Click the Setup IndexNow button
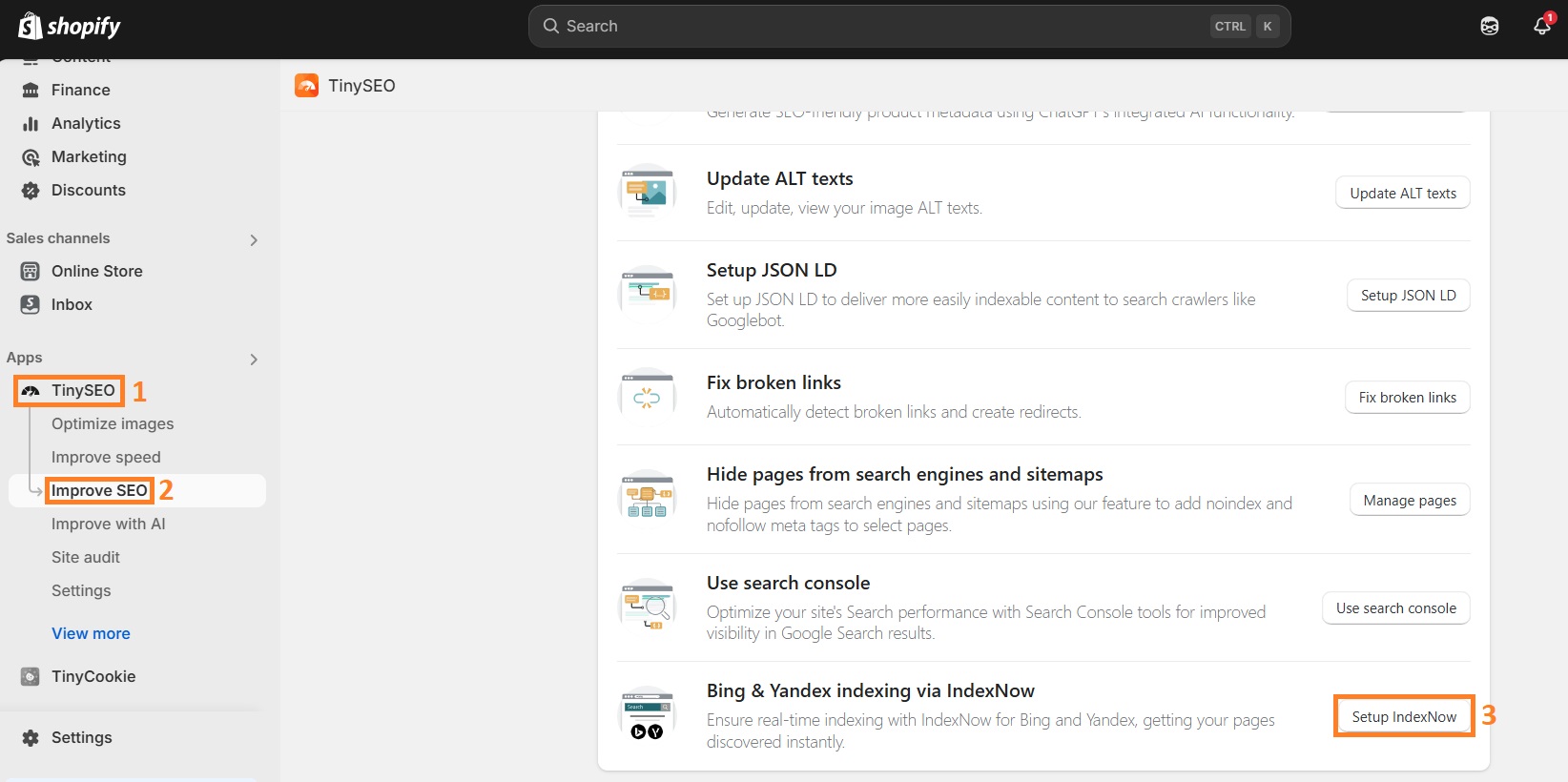This screenshot has width=1568, height=782. coord(1404,716)
